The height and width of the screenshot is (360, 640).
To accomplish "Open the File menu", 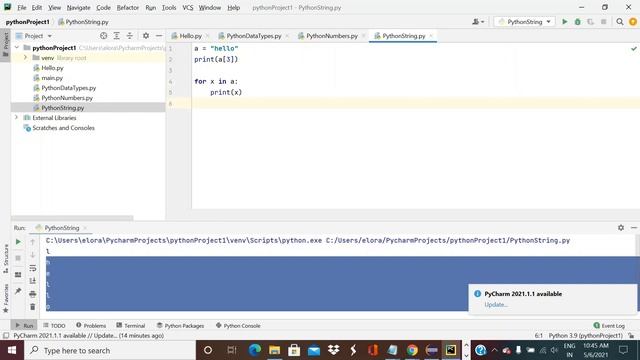I will [22, 7].
